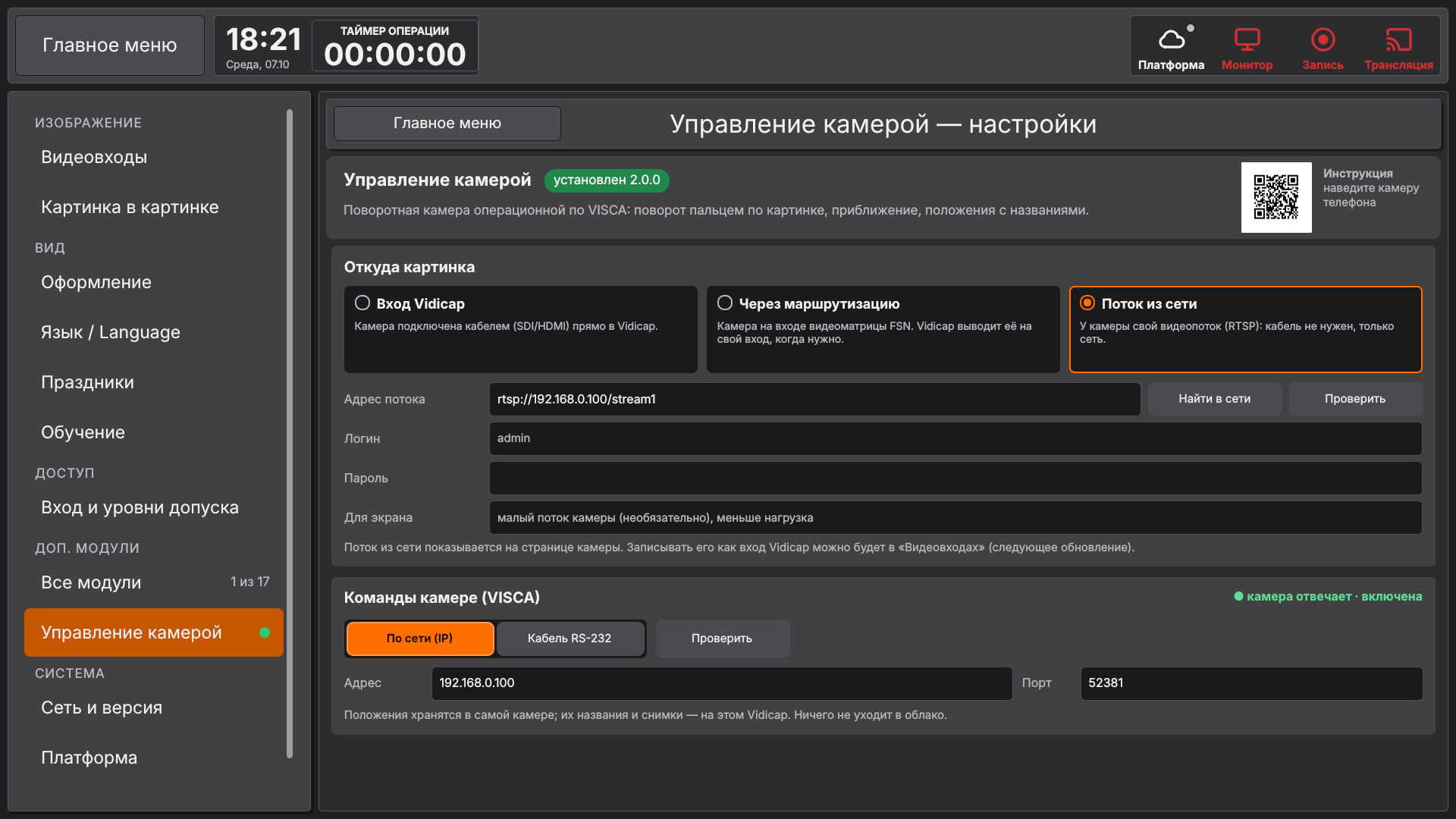The image size is (1456, 819).
Task: Click Проверить in VISCA commands section
Action: click(722, 639)
